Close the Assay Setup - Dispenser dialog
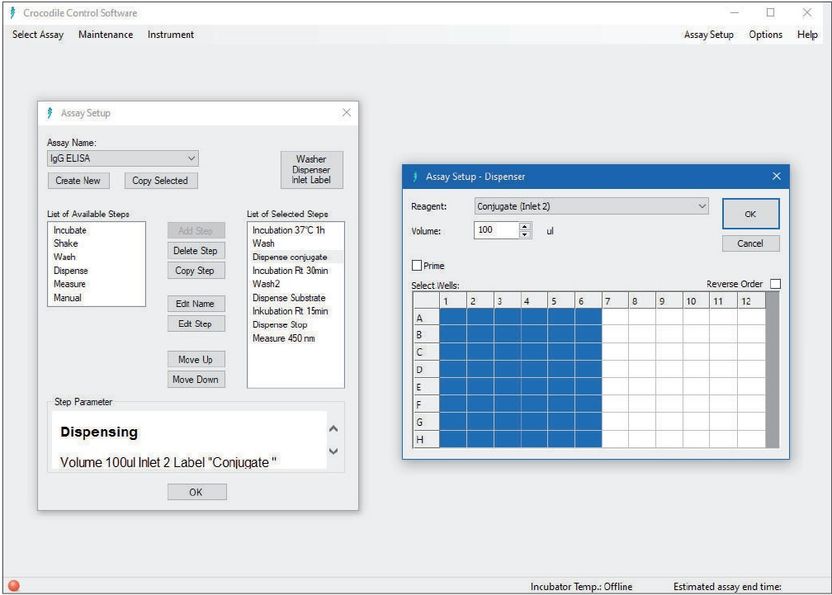 click(x=776, y=176)
